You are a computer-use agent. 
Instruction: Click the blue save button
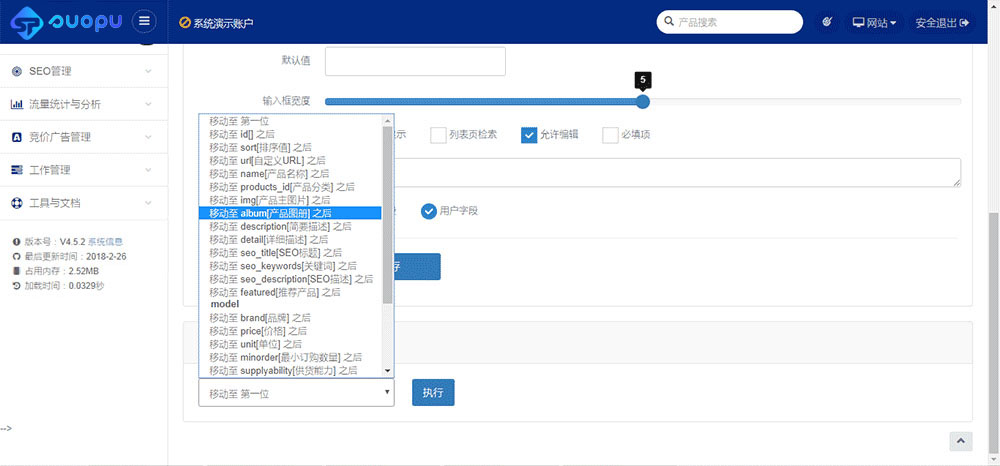[417, 266]
